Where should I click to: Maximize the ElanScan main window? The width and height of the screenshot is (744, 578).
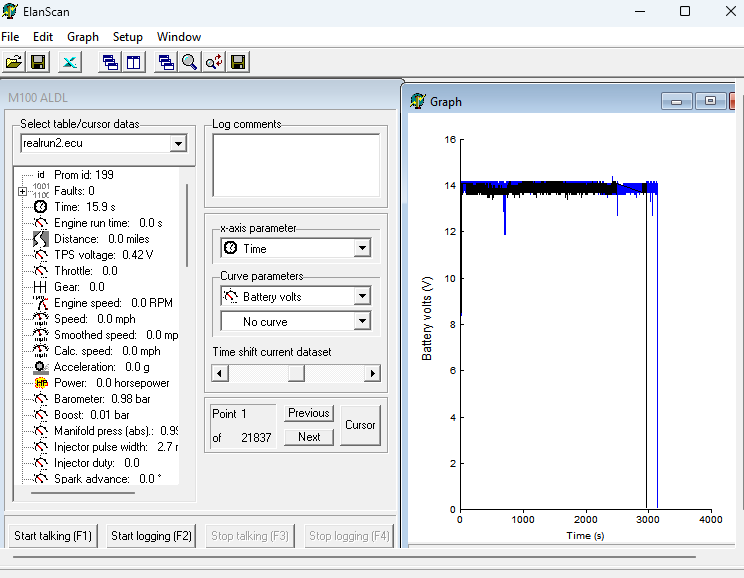coord(685,11)
